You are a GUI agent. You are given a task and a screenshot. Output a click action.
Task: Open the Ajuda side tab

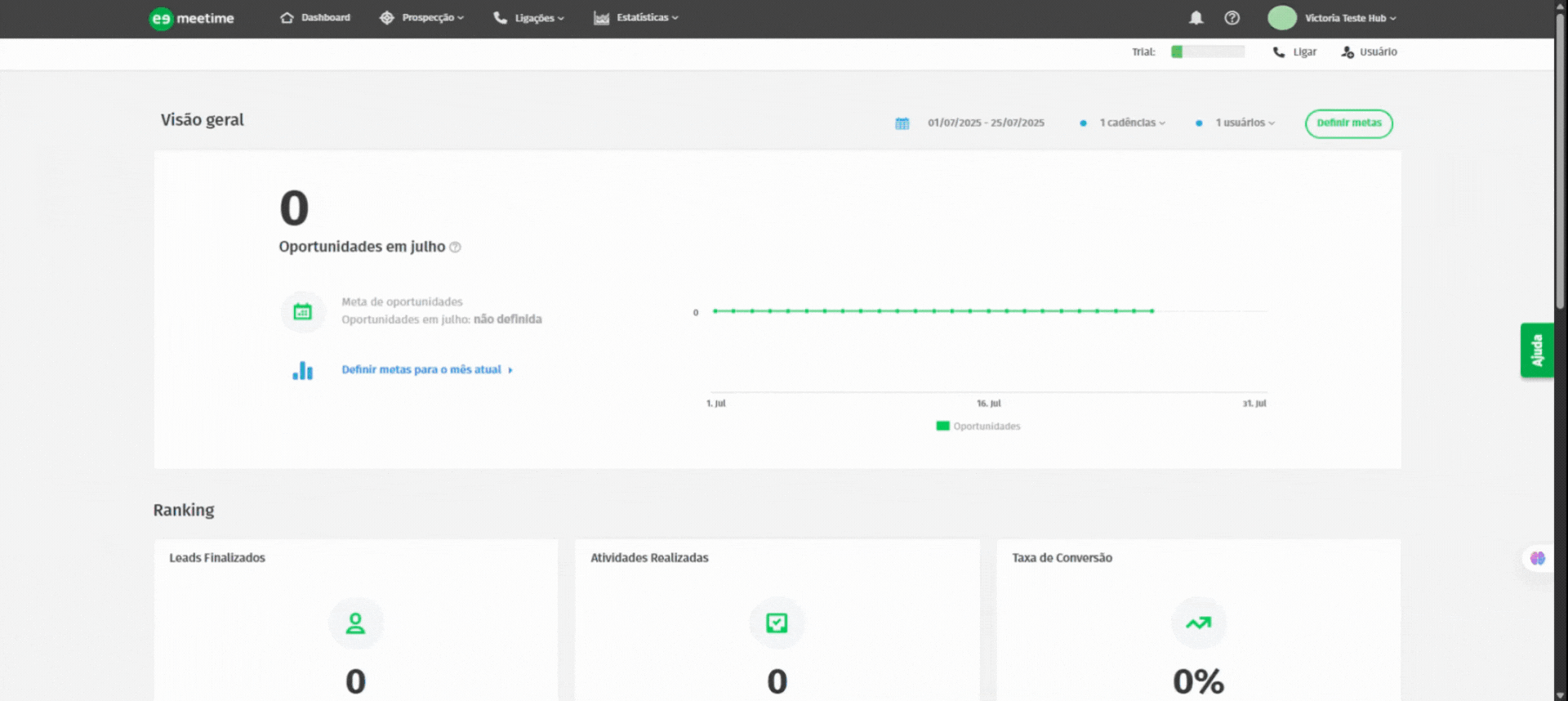(x=1537, y=350)
